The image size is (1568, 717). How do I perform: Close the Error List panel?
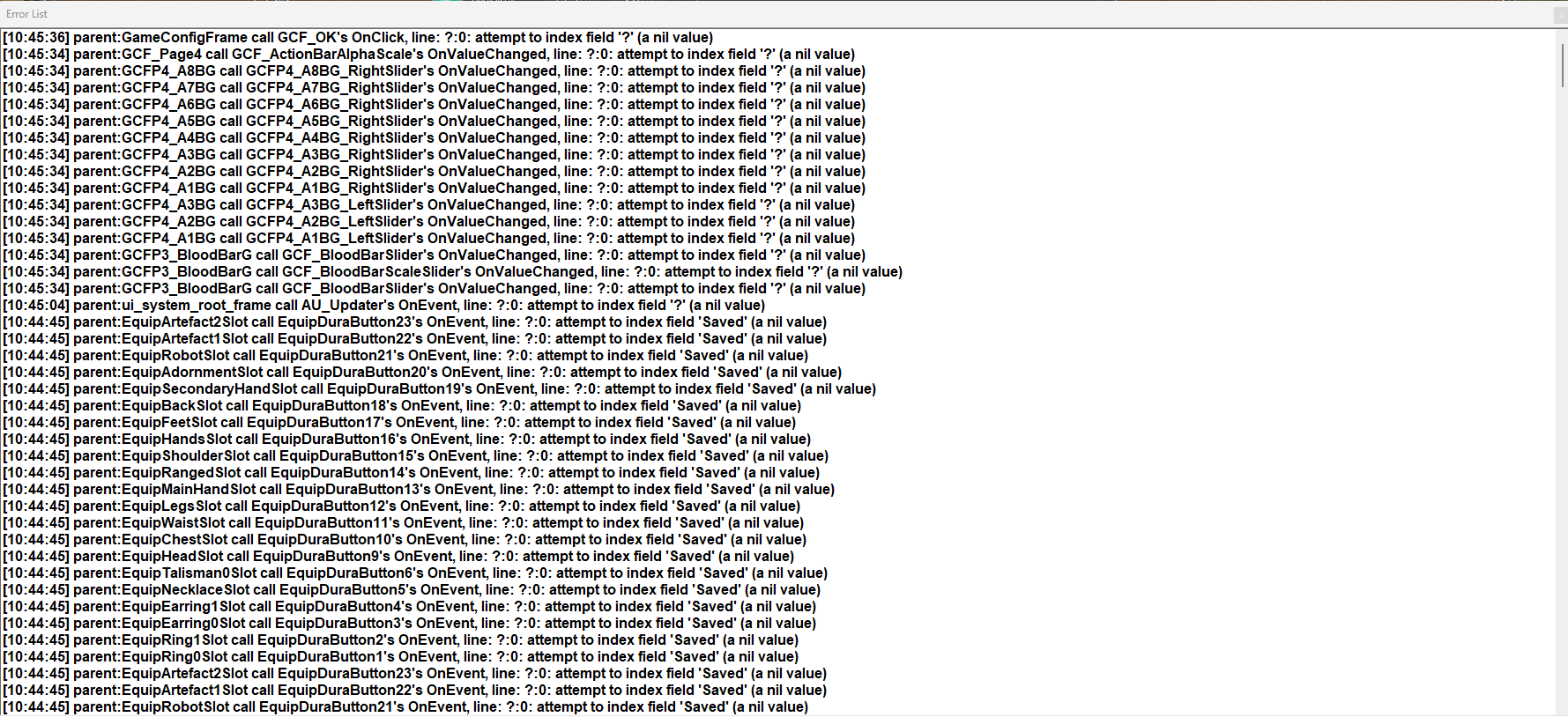point(1561,14)
